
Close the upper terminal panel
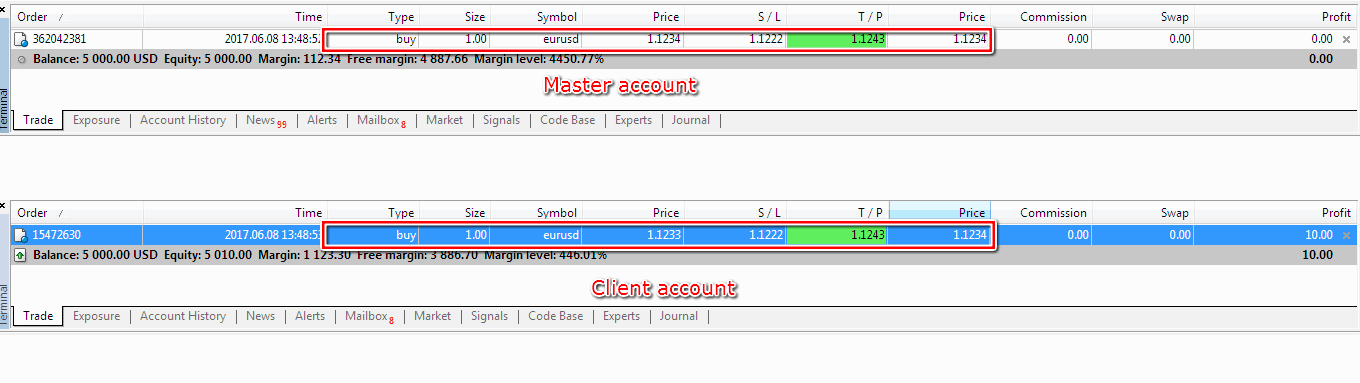click(4, 9)
